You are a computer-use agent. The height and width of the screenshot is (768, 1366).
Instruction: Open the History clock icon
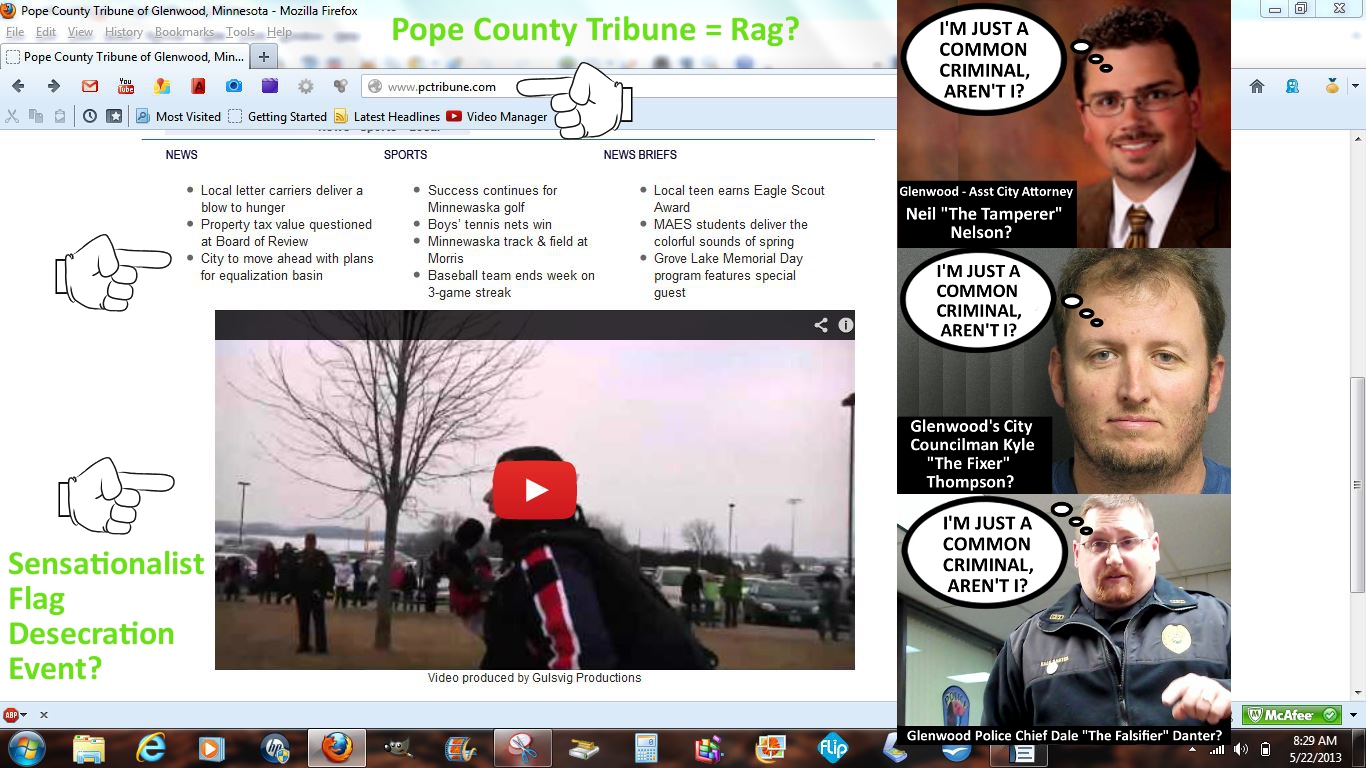(90, 116)
